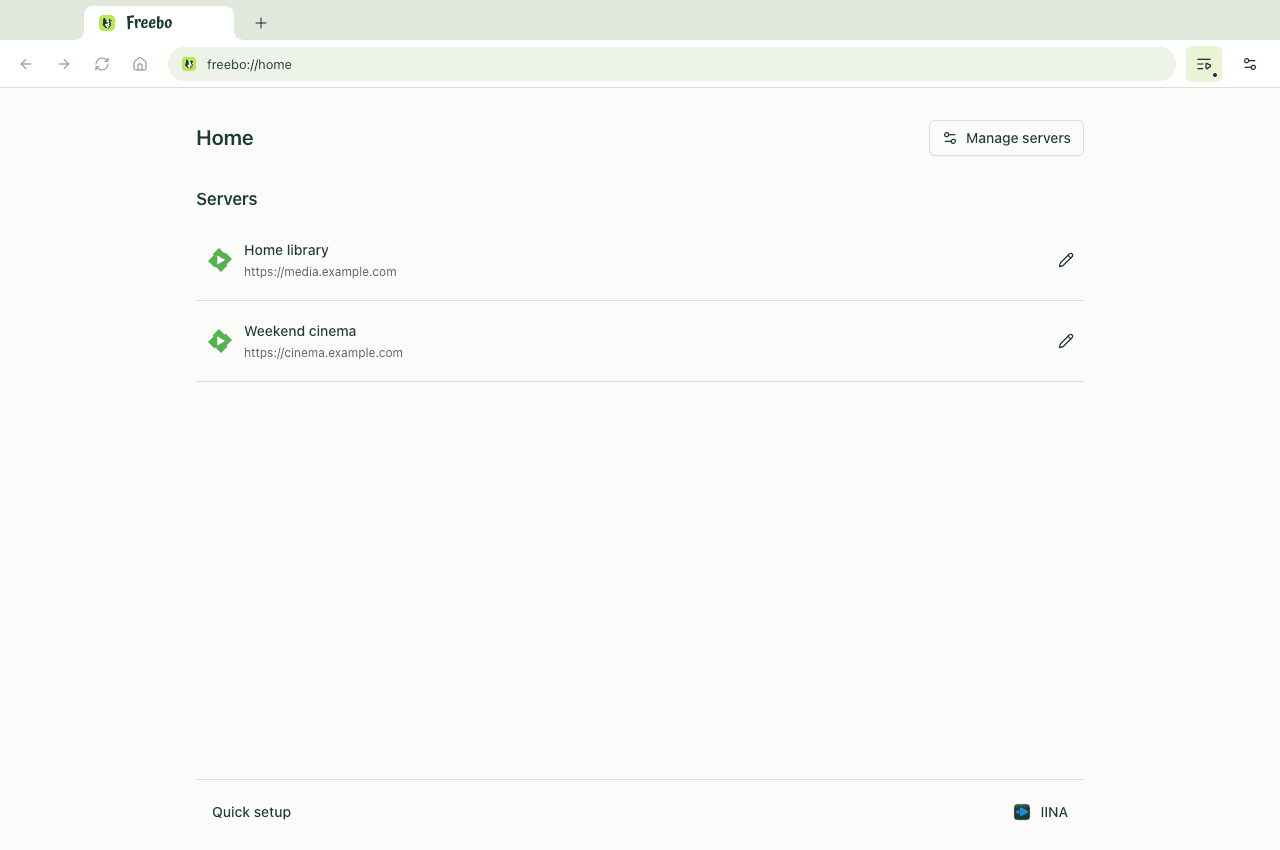The width and height of the screenshot is (1280, 850).
Task: Click the https://media.example.com URL text
Action: [320, 272]
